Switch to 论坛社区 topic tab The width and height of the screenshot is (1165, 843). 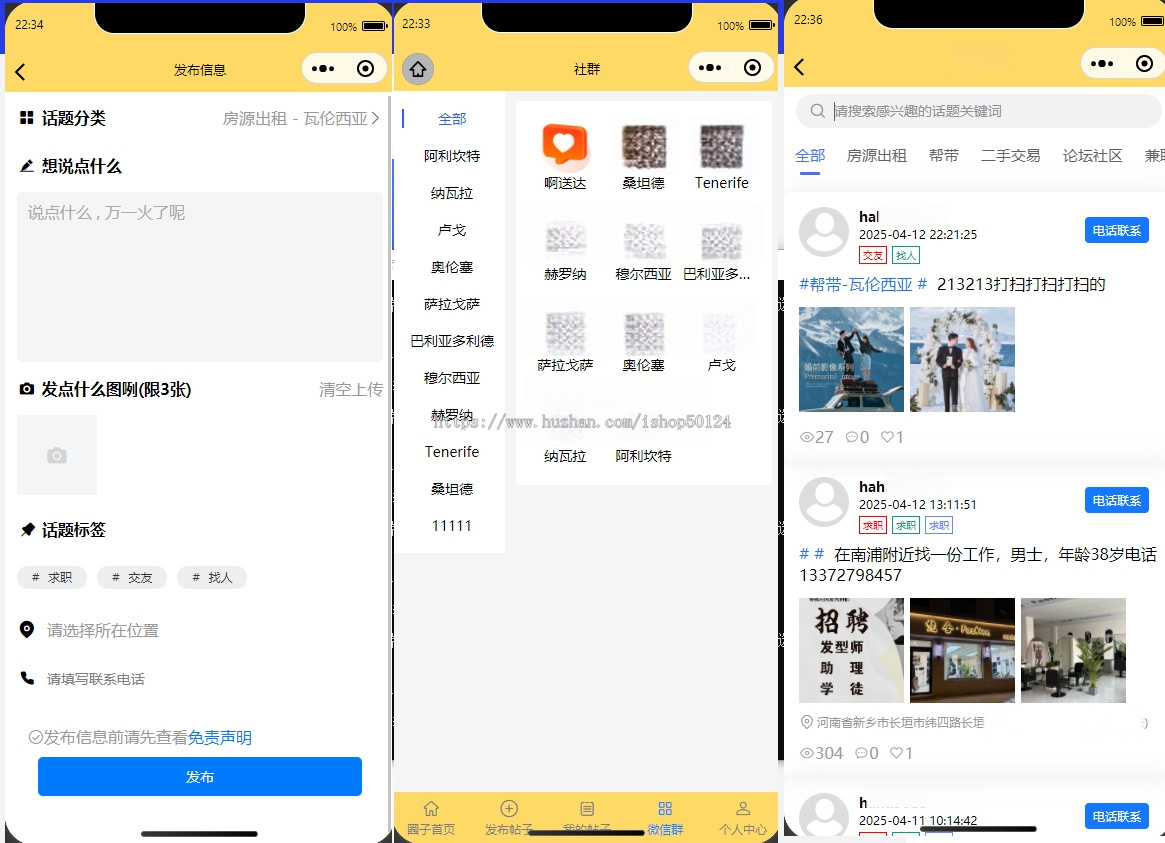(1092, 155)
